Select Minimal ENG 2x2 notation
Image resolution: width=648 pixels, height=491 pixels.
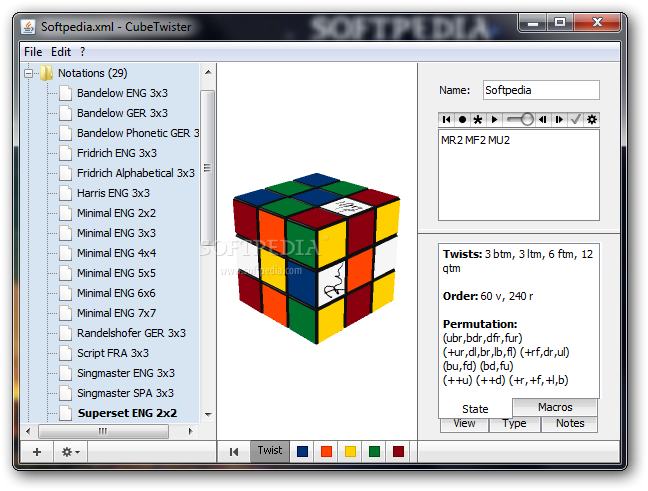[116, 213]
